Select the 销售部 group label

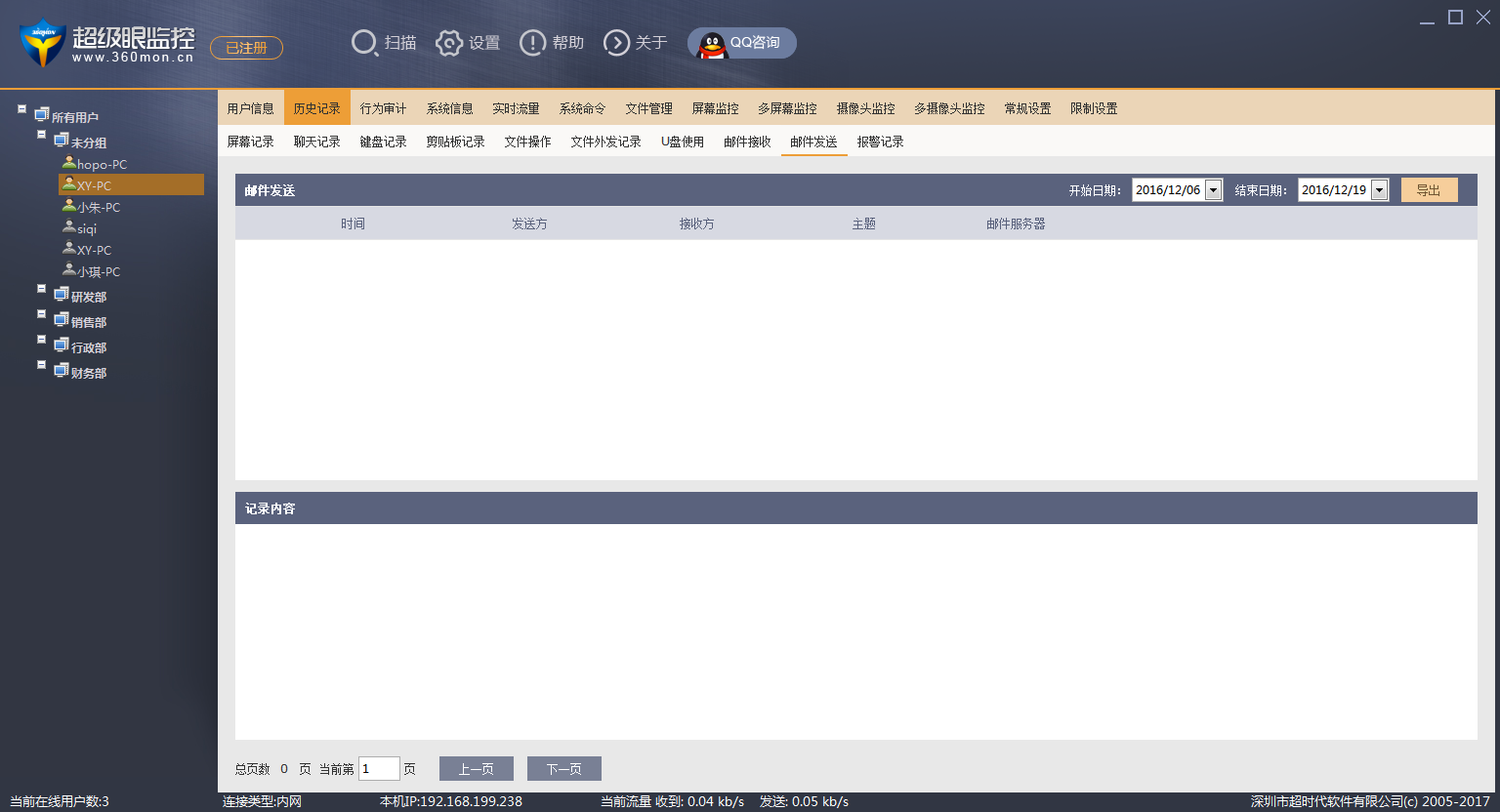coord(89,322)
